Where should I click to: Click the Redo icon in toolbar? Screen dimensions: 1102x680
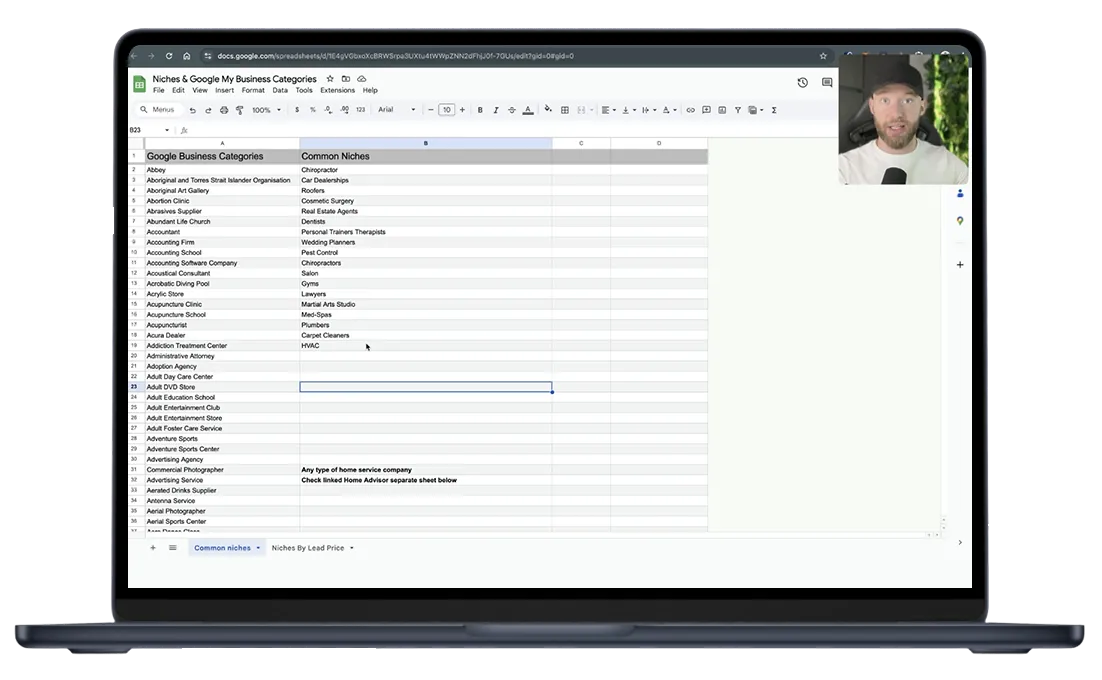pos(208,110)
